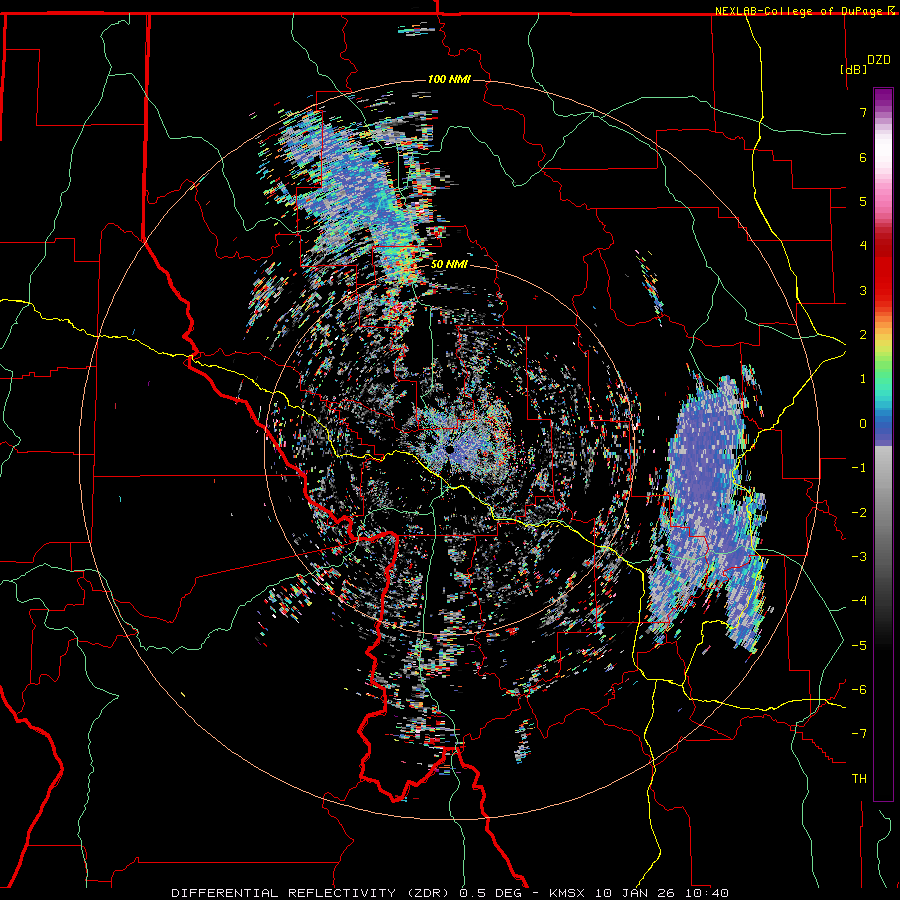Click the KMSX radar site center dot
The height and width of the screenshot is (900, 900).
pos(449,449)
